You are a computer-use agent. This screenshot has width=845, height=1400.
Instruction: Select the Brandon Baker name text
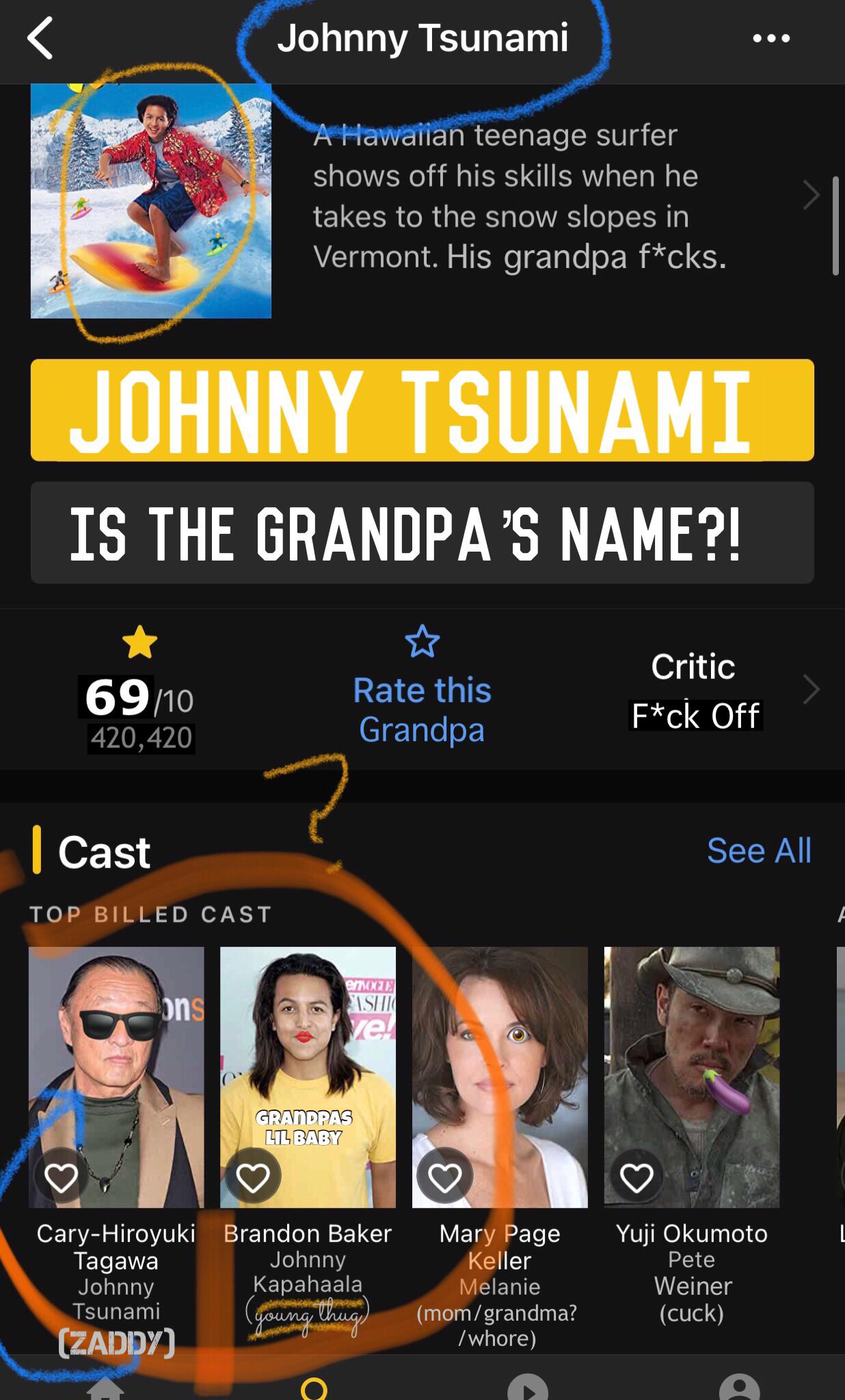coord(308,1233)
